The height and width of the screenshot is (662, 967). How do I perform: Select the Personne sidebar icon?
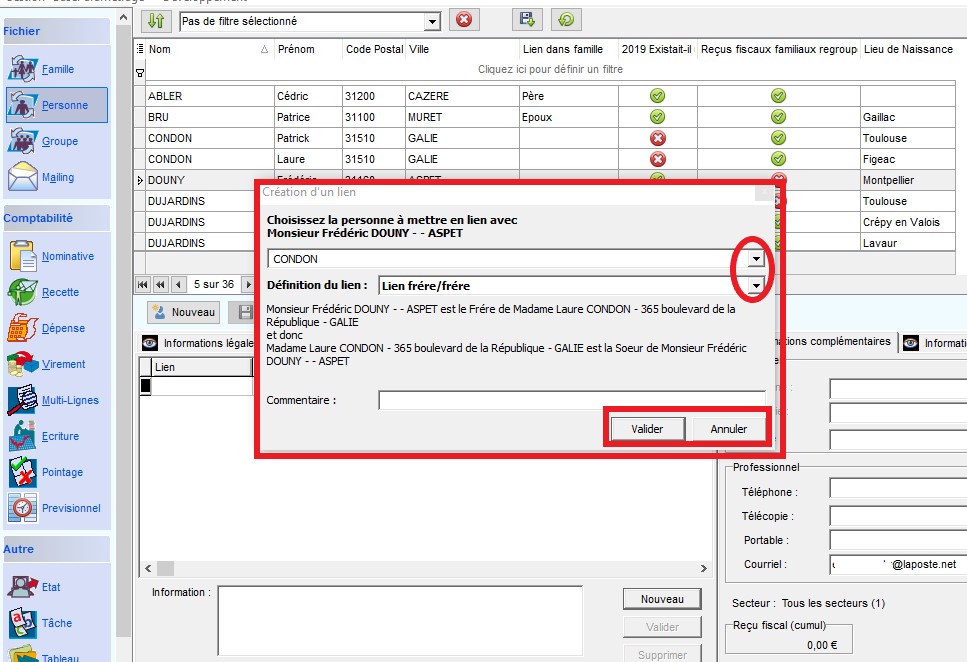pyautogui.click(x=23, y=105)
